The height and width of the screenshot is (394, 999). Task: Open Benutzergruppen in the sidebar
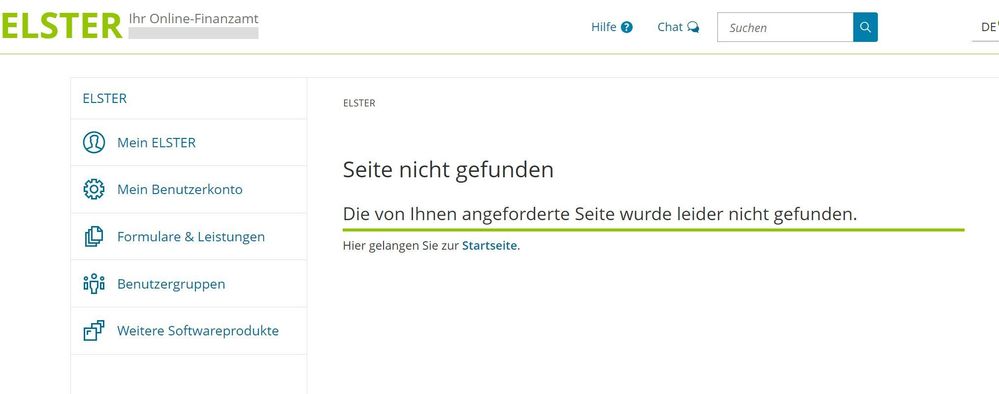pos(189,284)
